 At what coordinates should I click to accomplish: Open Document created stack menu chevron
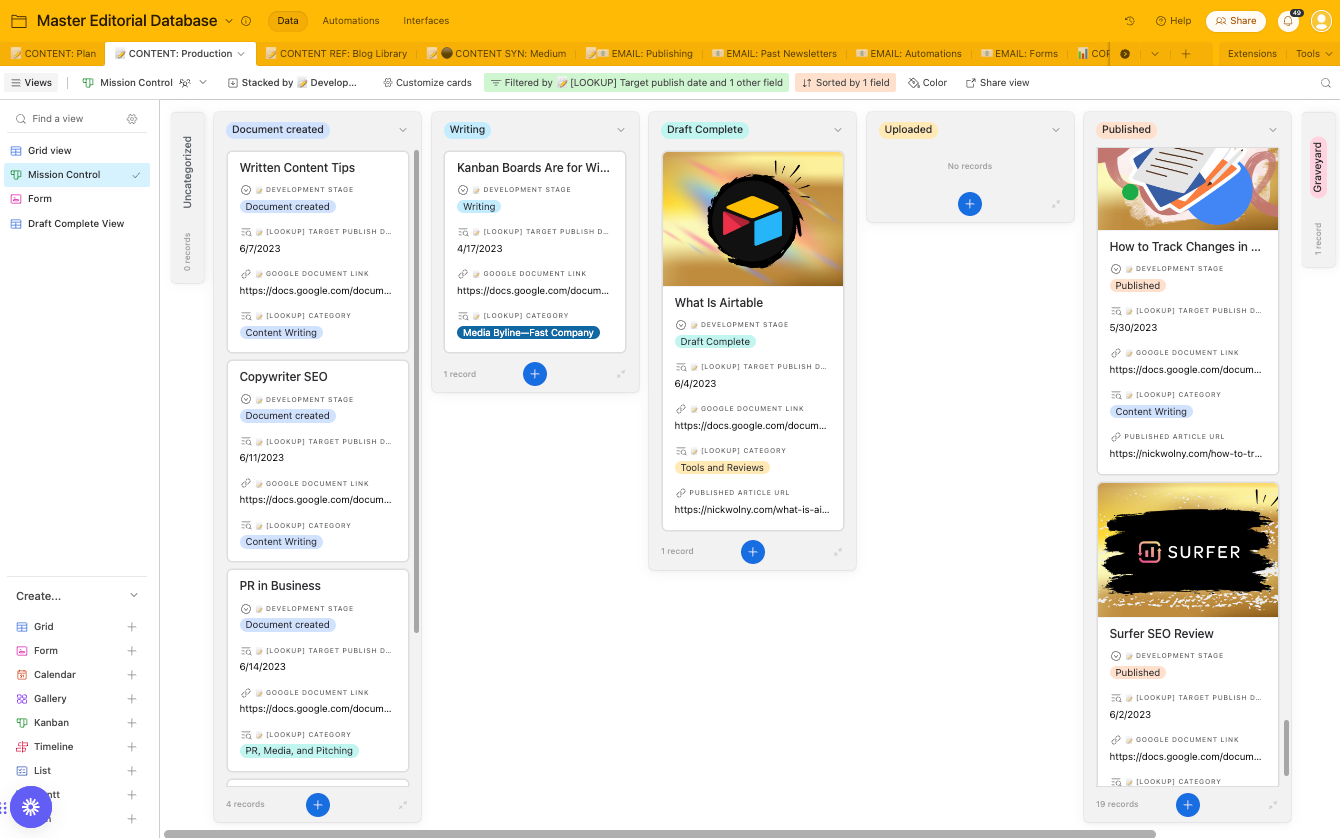coord(403,130)
